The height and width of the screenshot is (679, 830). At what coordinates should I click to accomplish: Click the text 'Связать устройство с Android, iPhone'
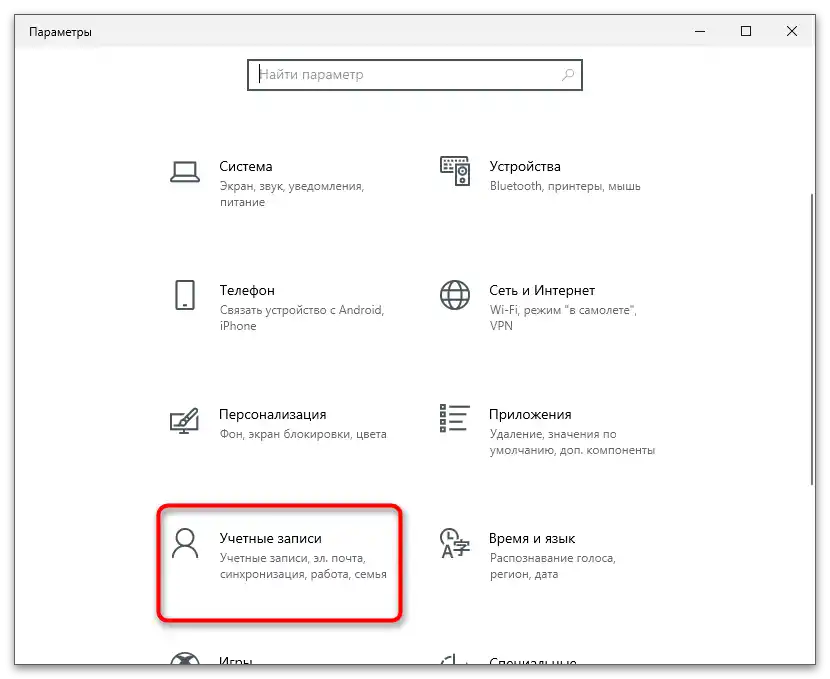coord(302,318)
